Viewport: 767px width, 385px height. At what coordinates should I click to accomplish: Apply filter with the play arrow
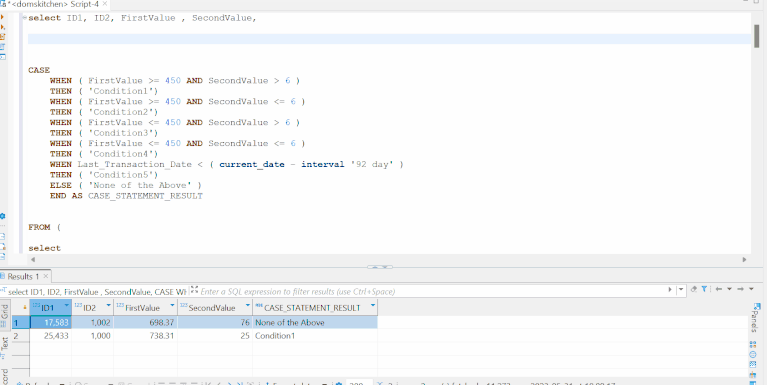[670, 289]
